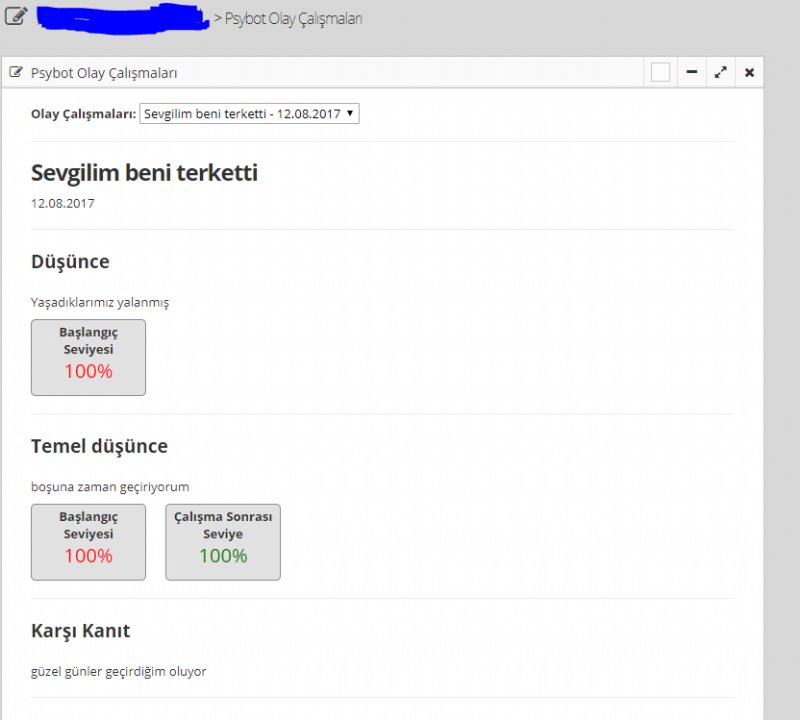The height and width of the screenshot is (720, 800).
Task: Click the panel title 'Psybot Olay Çalışmaları'
Action: click(104, 73)
